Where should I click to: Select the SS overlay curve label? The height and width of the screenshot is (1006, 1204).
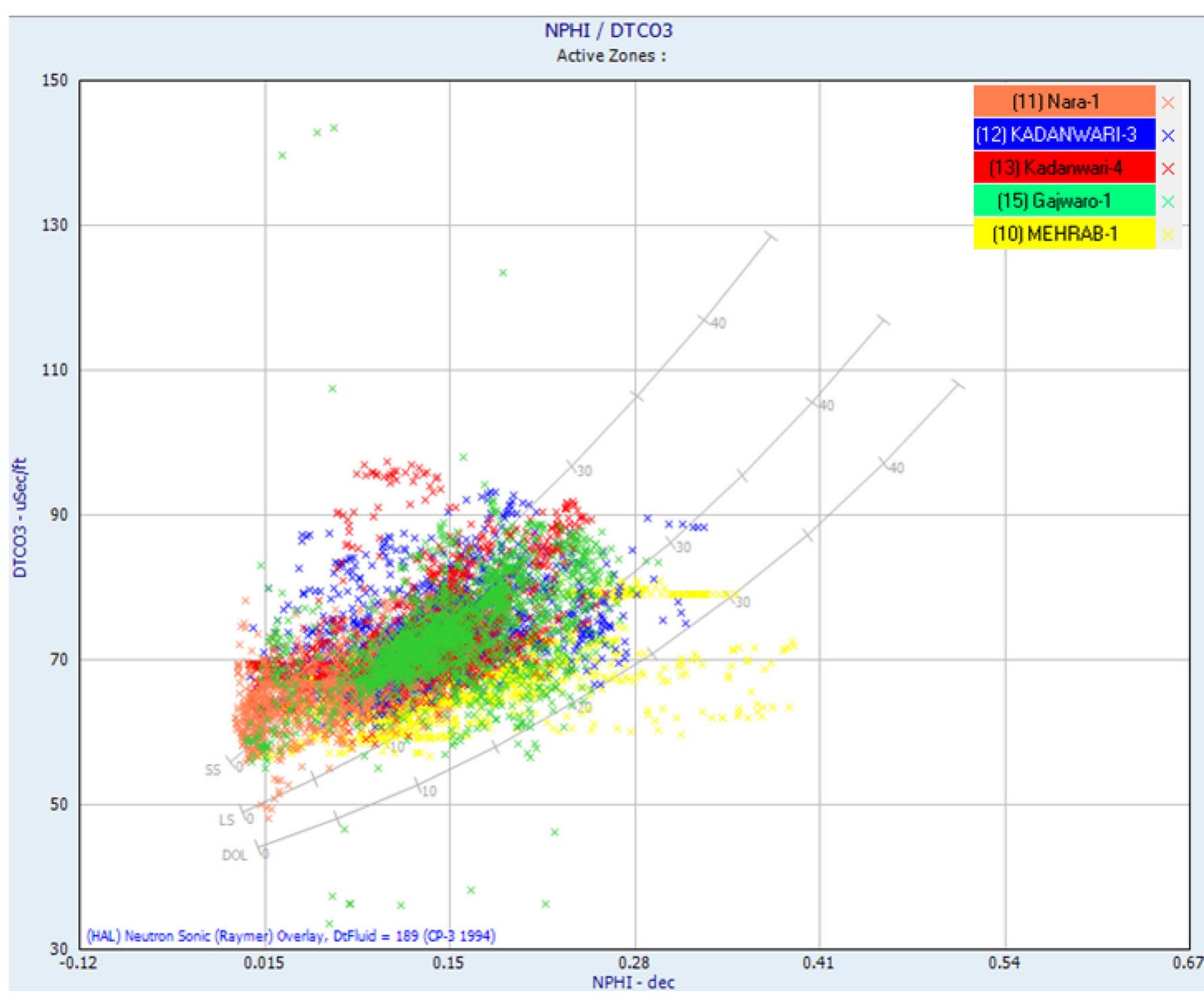pyautogui.click(x=213, y=768)
